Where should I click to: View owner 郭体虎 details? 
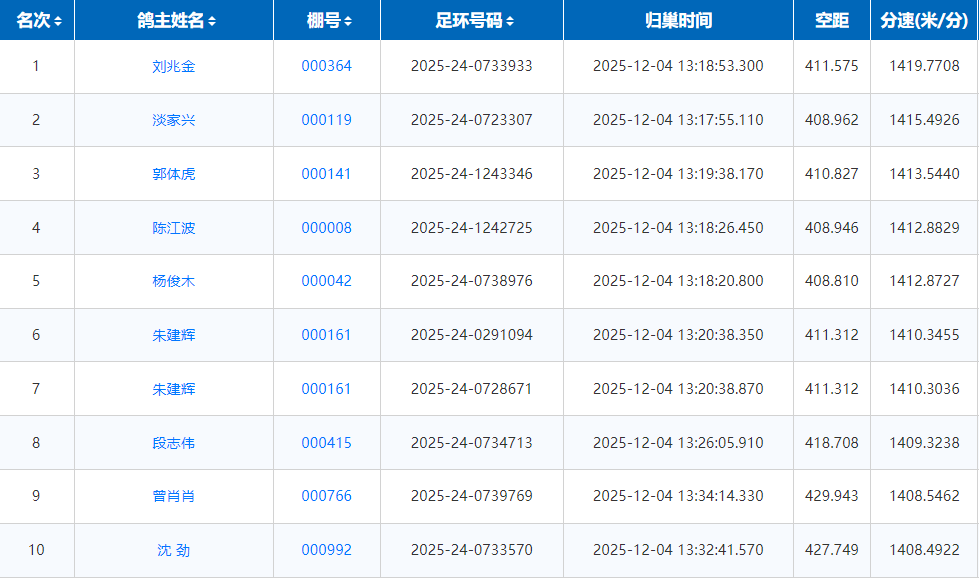[x=174, y=174]
